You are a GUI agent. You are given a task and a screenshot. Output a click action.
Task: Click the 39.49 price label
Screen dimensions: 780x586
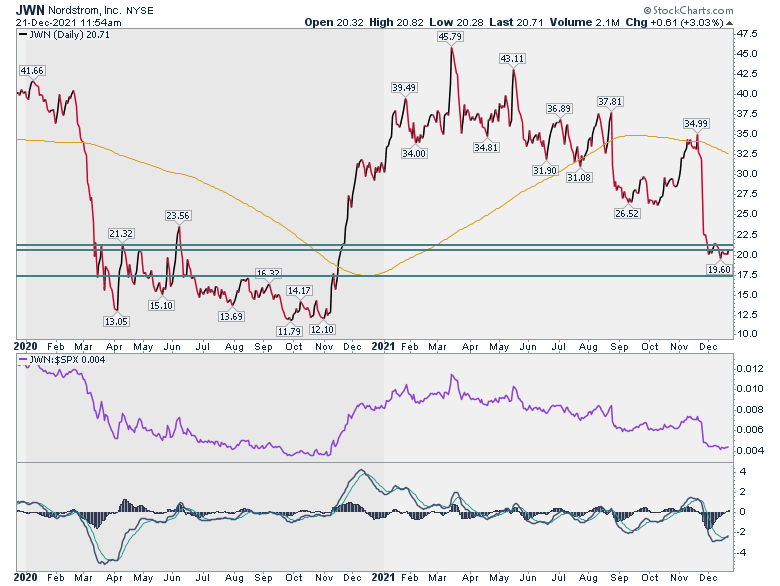(x=404, y=88)
